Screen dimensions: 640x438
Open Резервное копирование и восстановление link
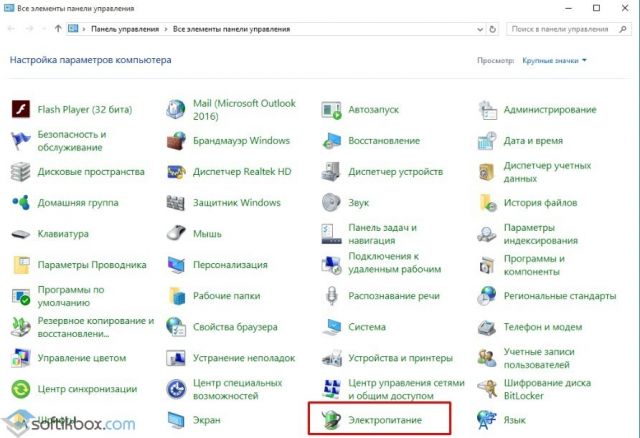[x=96, y=327]
